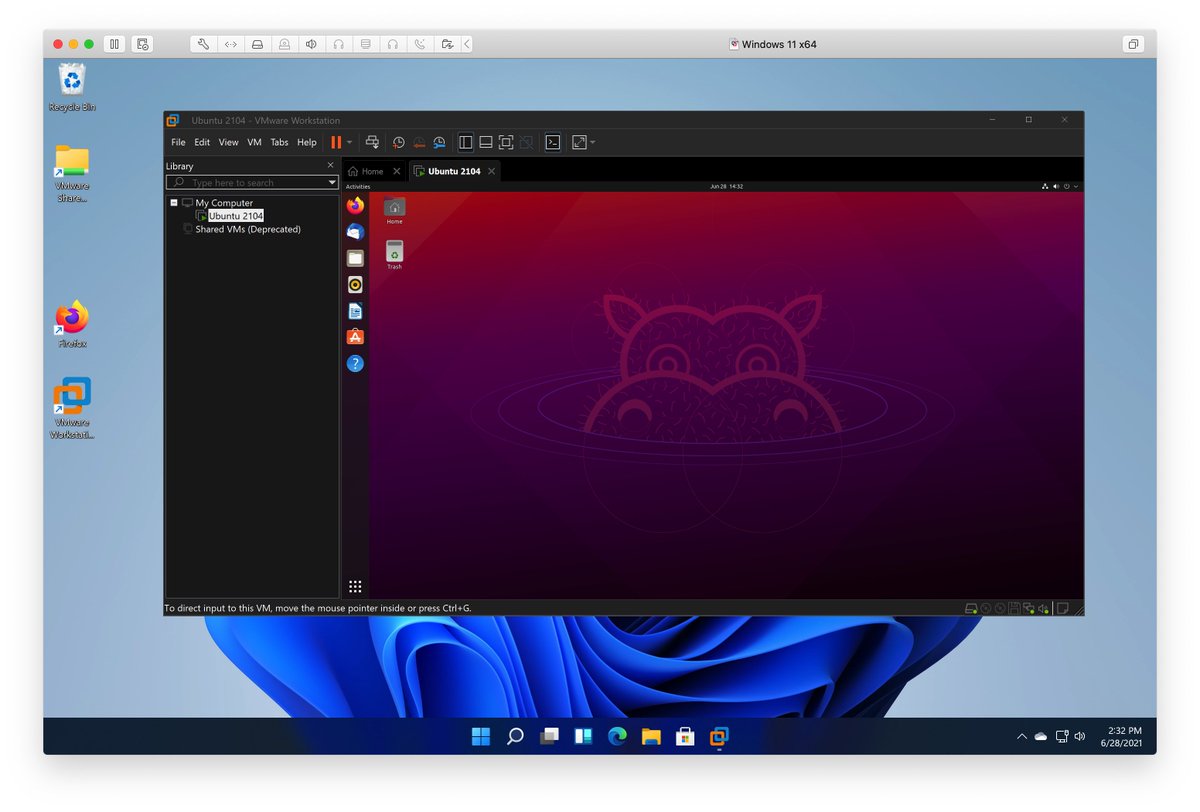Screen dimensions: 1200x812
Task: Close the Home tab
Action: pyautogui.click(x=397, y=171)
